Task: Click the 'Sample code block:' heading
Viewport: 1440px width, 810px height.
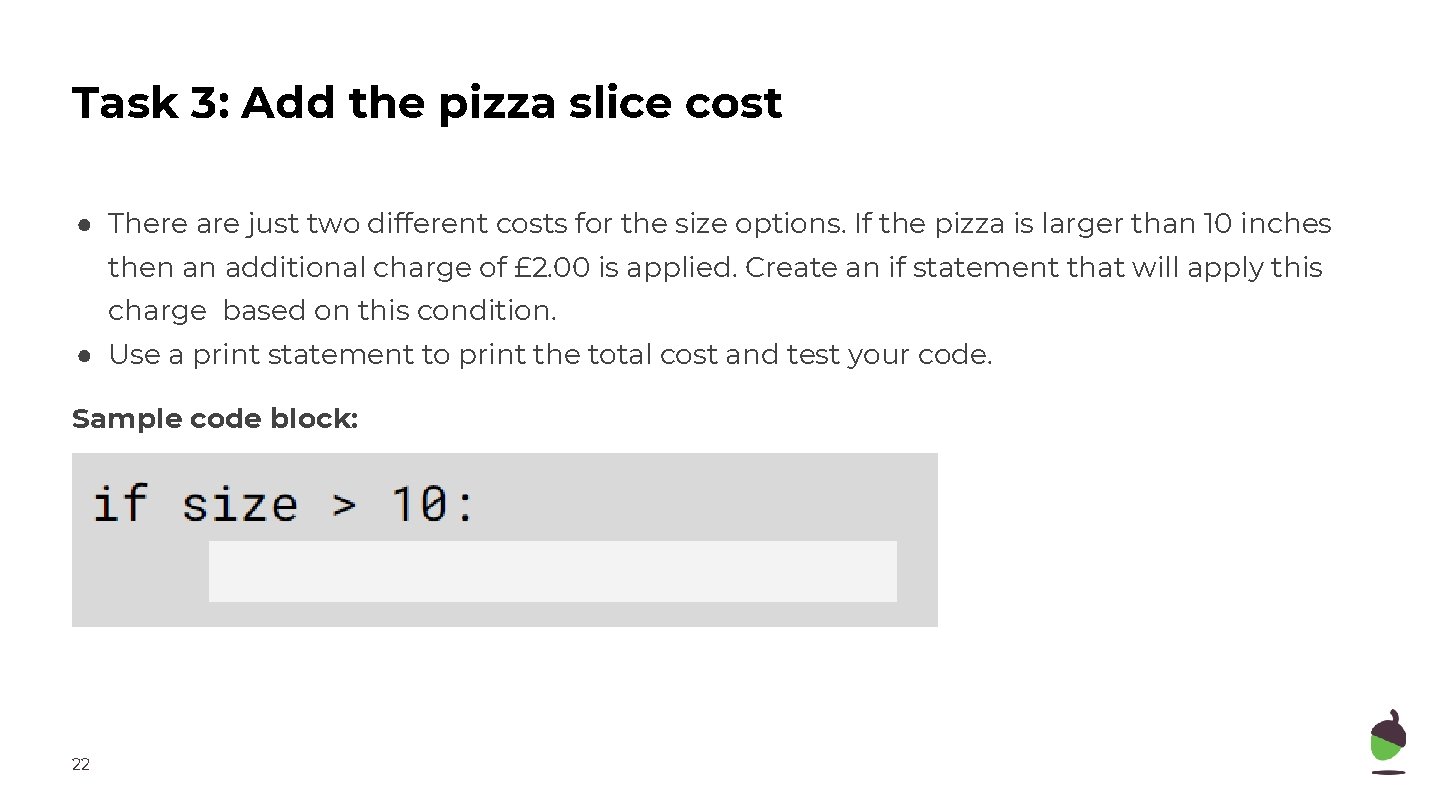Action: [x=214, y=419]
